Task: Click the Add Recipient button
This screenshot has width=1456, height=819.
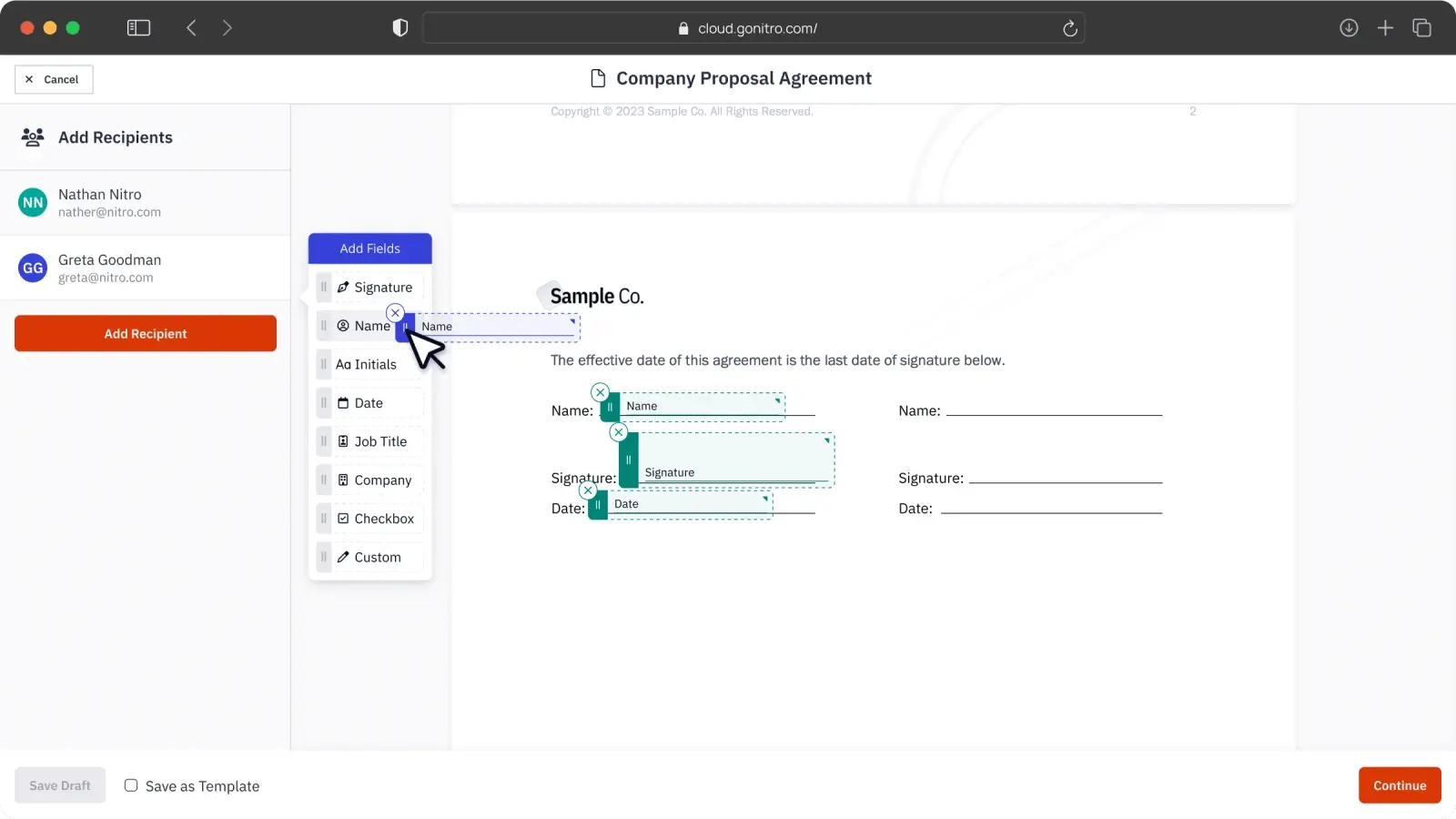Action: (x=145, y=333)
